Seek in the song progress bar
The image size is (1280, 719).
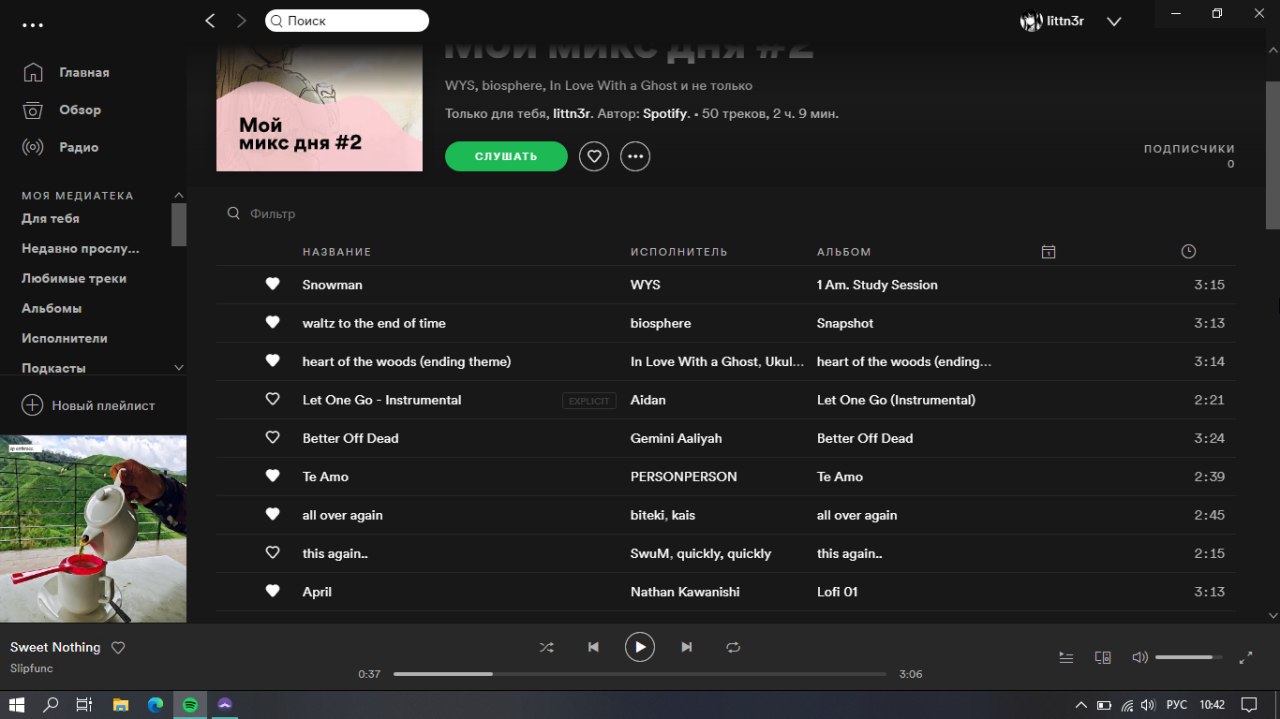coord(640,674)
